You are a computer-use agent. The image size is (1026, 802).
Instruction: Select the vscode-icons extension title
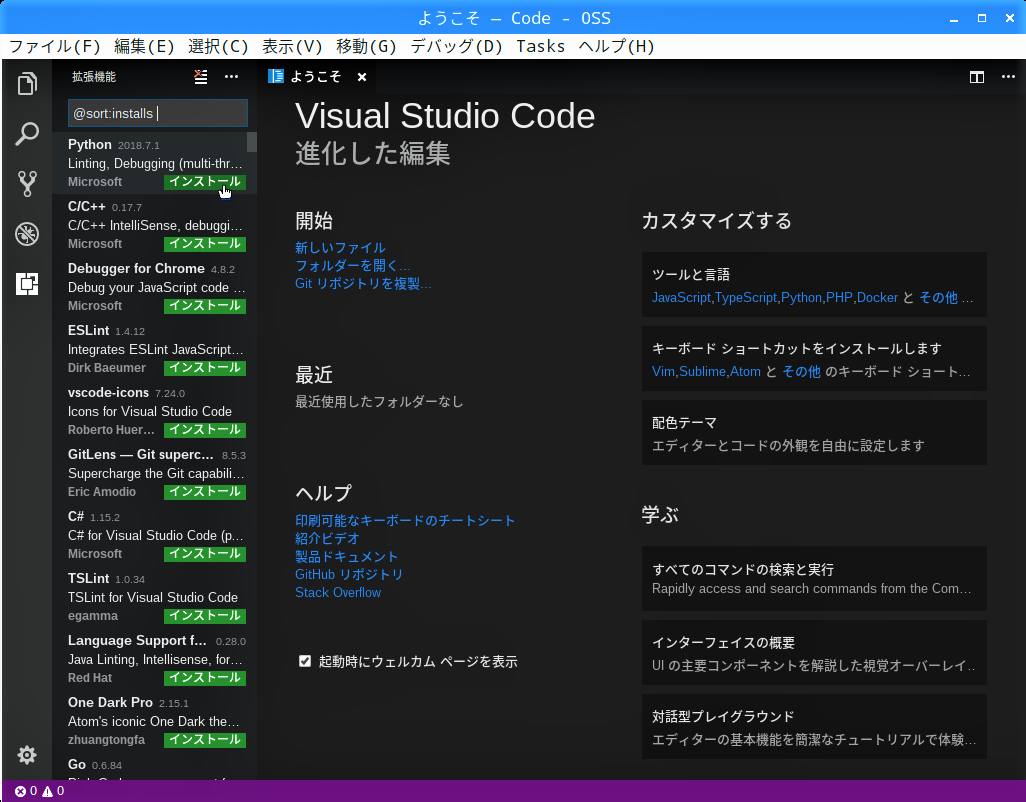tap(109, 392)
